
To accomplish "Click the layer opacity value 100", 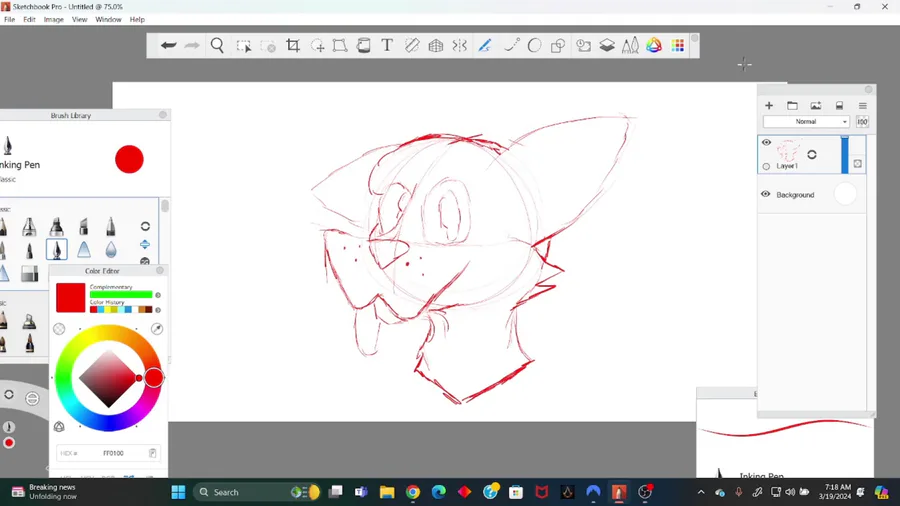I will [x=862, y=122].
